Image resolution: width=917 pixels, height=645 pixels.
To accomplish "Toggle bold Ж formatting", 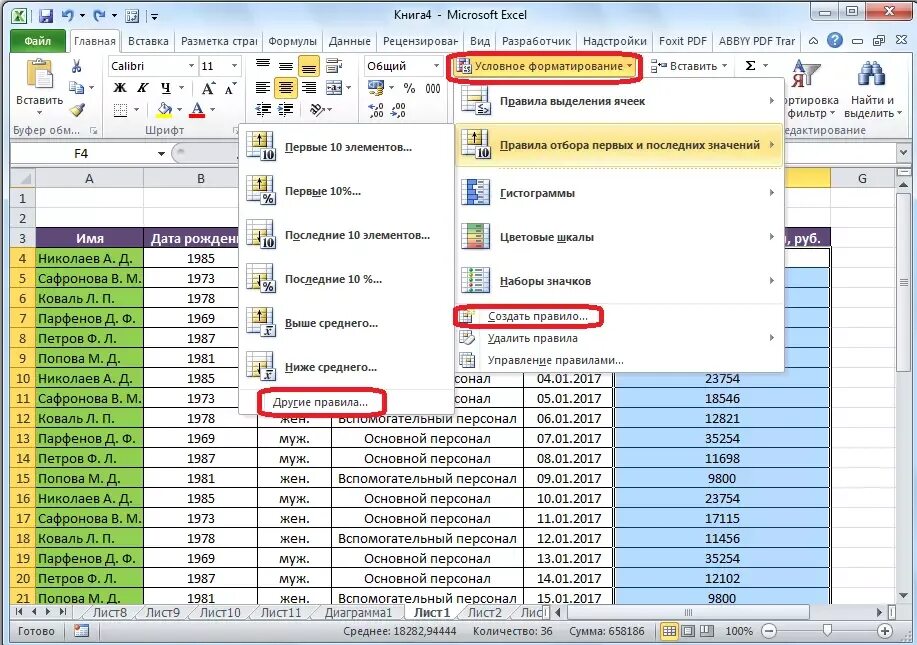I will tap(120, 88).
